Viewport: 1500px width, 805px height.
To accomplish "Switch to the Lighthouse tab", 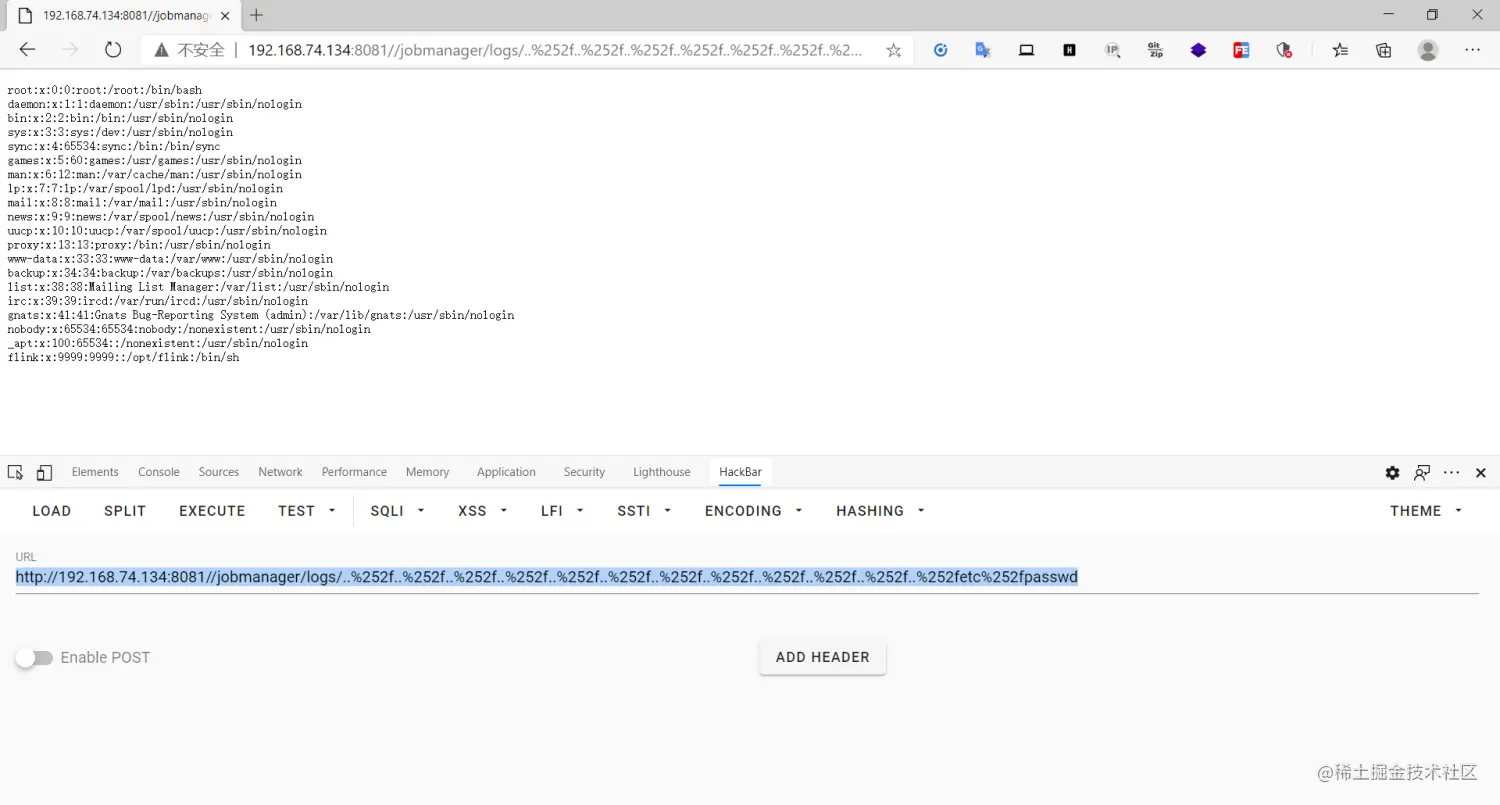I will (x=661, y=472).
